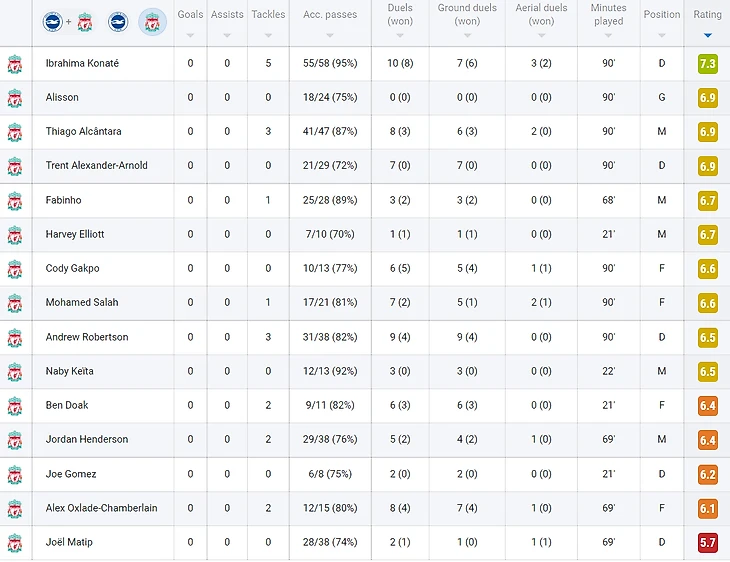Click the crest icon beside Naby Keïta

(x=15, y=372)
